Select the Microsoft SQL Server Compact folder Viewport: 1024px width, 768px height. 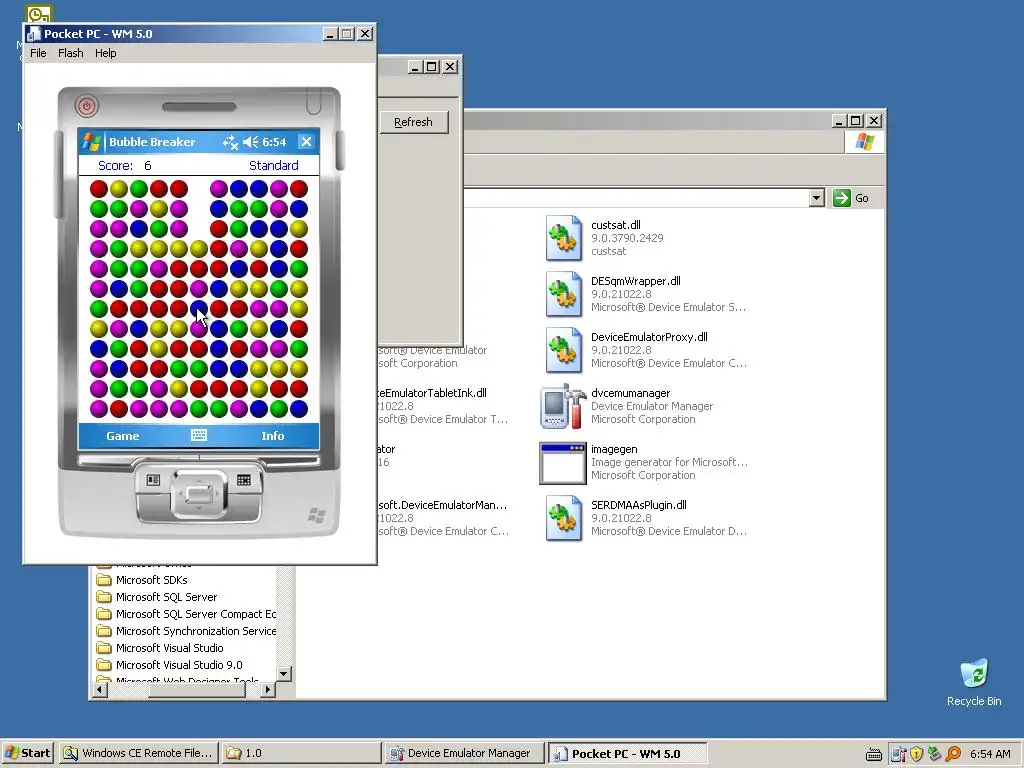pyautogui.click(x=186, y=614)
